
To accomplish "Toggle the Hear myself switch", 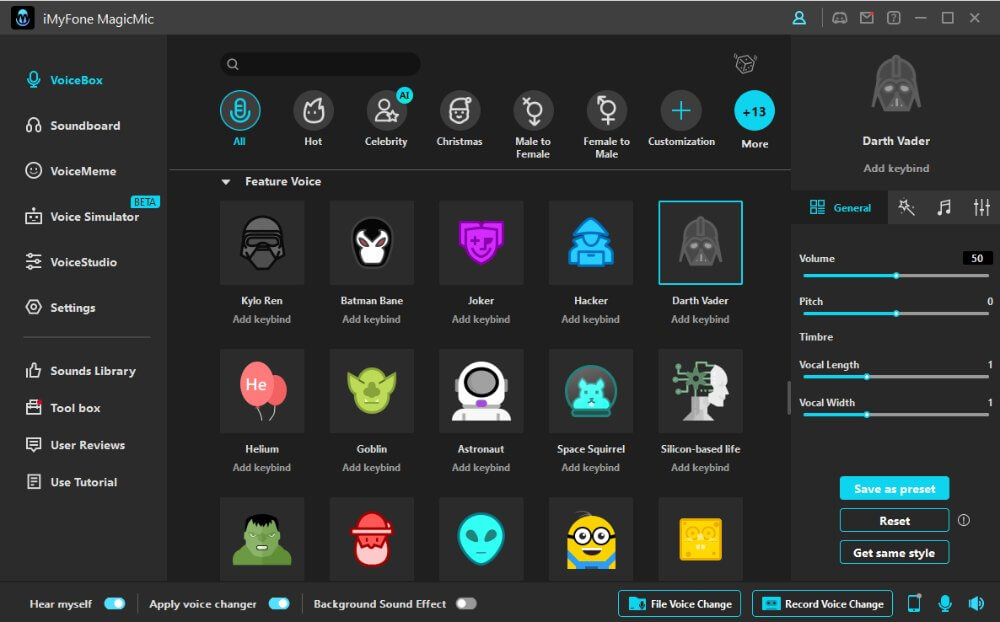I will [x=115, y=603].
